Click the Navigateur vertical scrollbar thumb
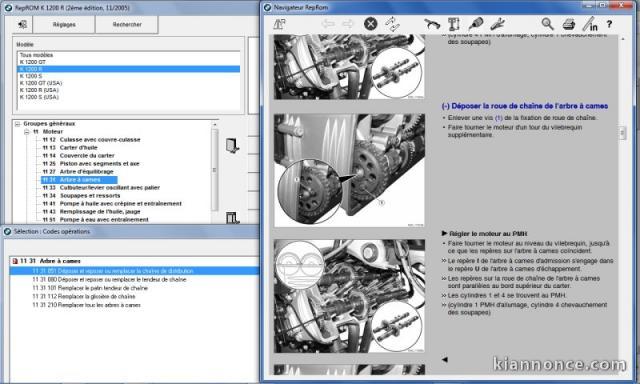 pyautogui.click(x=622, y=133)
